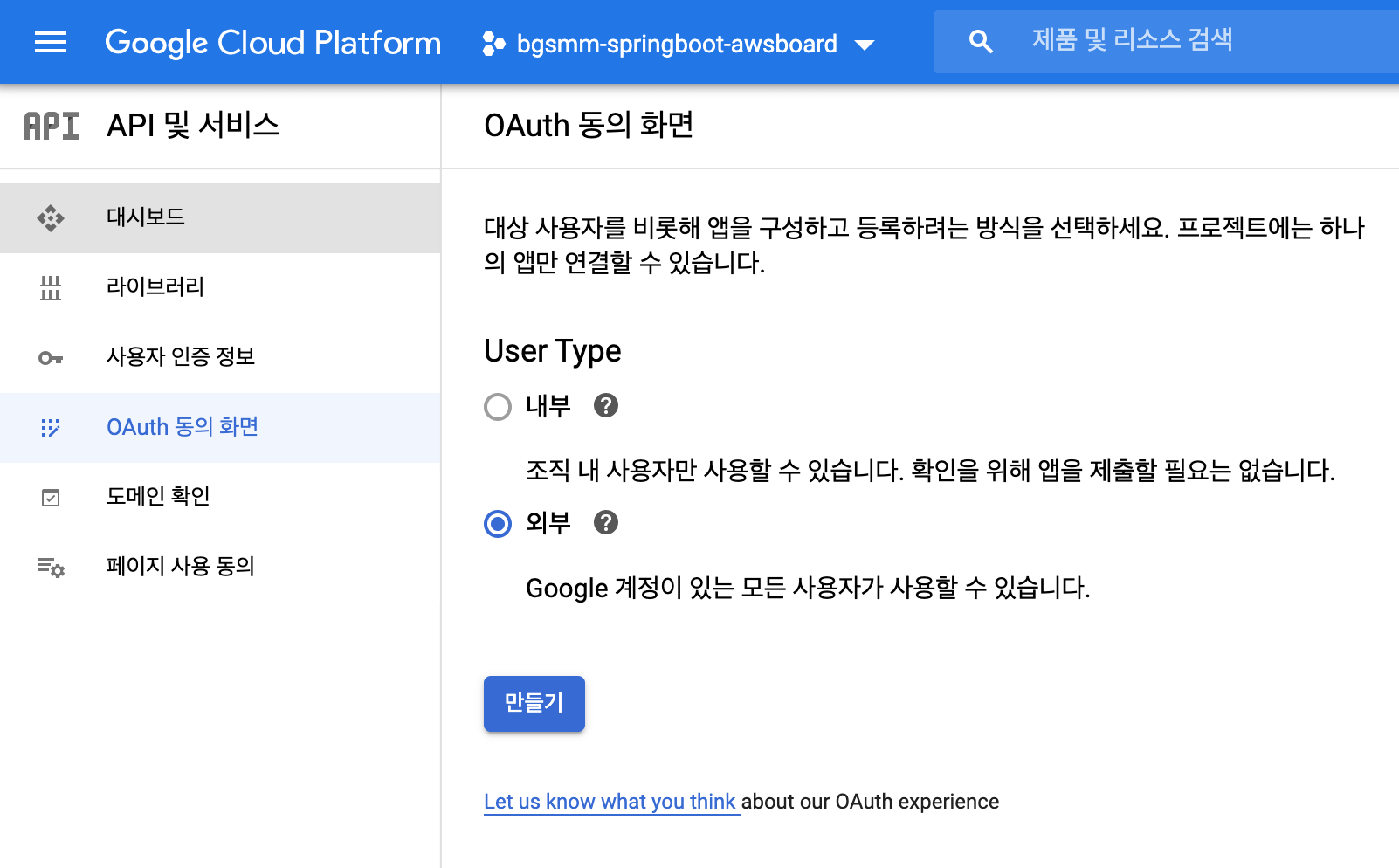Viewport: 1399px width, 868px height.
Task: Click the OAuth consent screen icon
Action: pos(51,427)
